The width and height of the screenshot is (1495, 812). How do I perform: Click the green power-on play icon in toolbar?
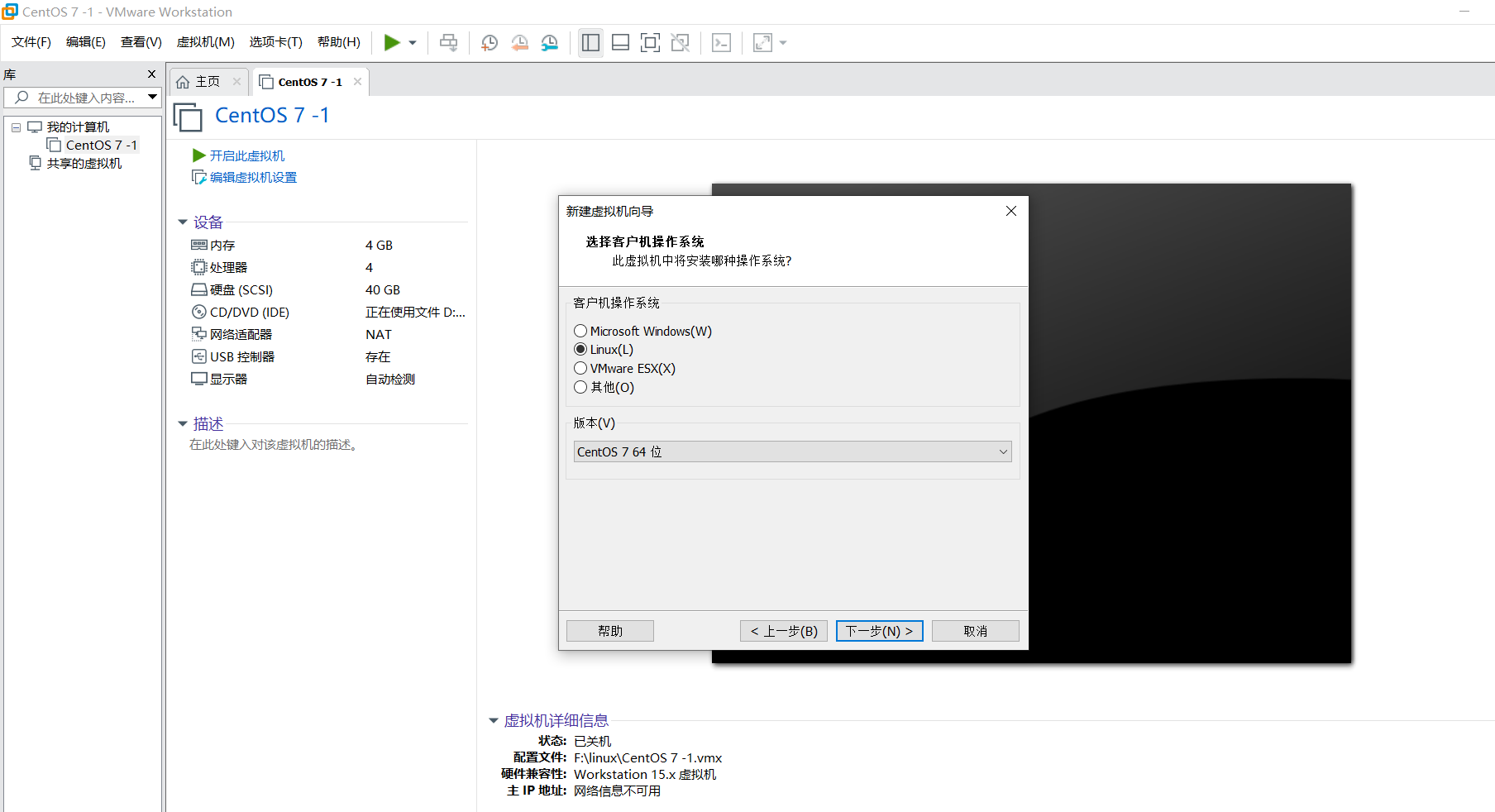pyautogui.click(x=392, y=42)
